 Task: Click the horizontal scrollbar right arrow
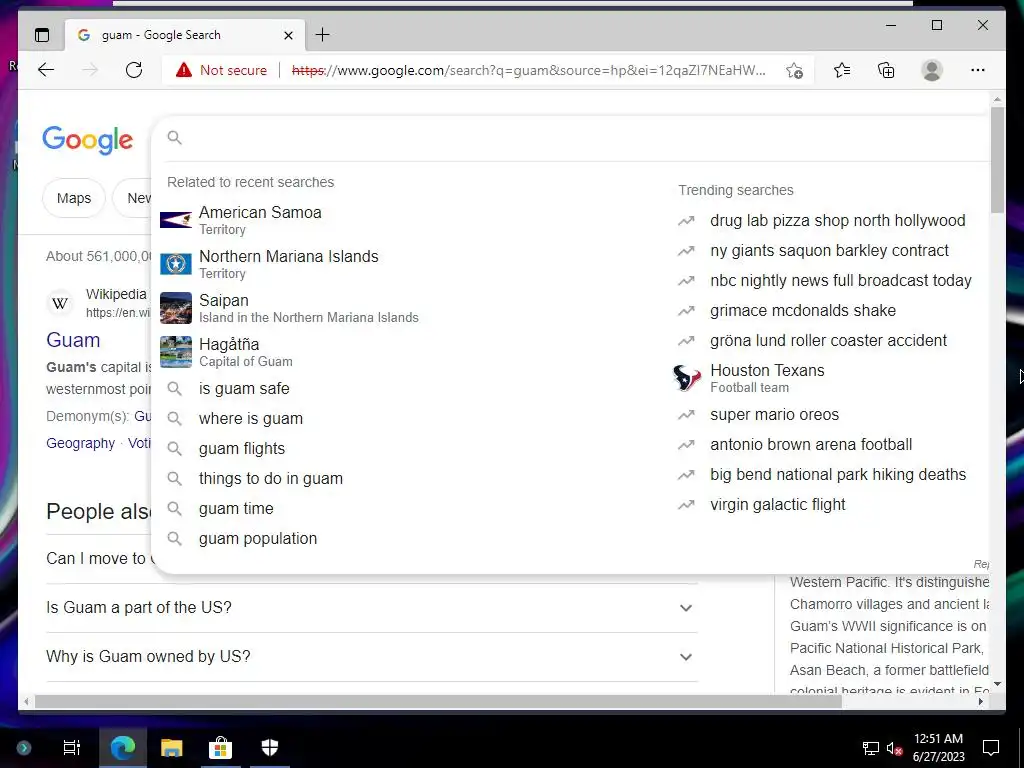pyautogui.click(x=981, y=701)
